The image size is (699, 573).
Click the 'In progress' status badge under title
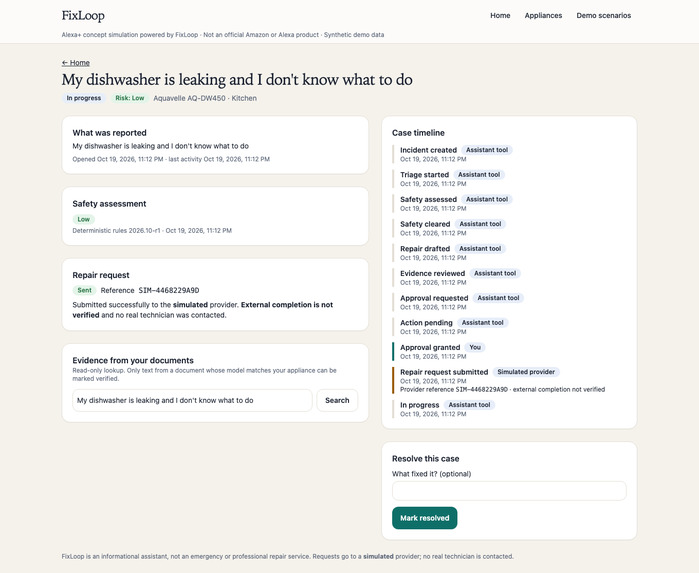tap(84, 98)
